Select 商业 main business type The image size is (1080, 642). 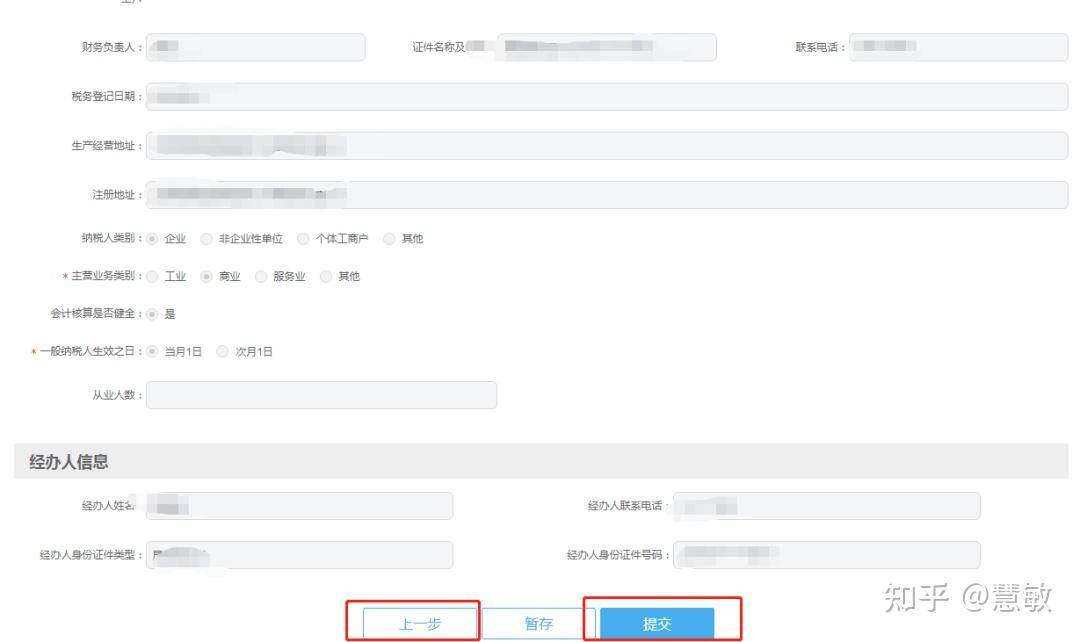point(206,276)
